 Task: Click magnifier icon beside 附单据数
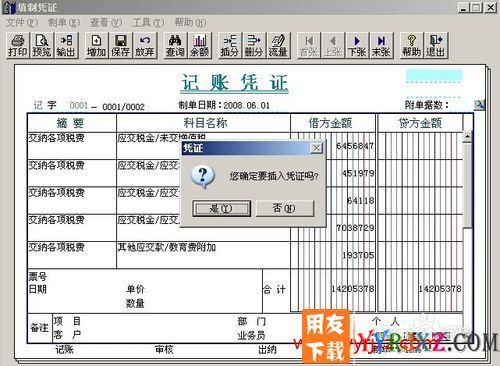pyautogui.click(x=479, y=105)
